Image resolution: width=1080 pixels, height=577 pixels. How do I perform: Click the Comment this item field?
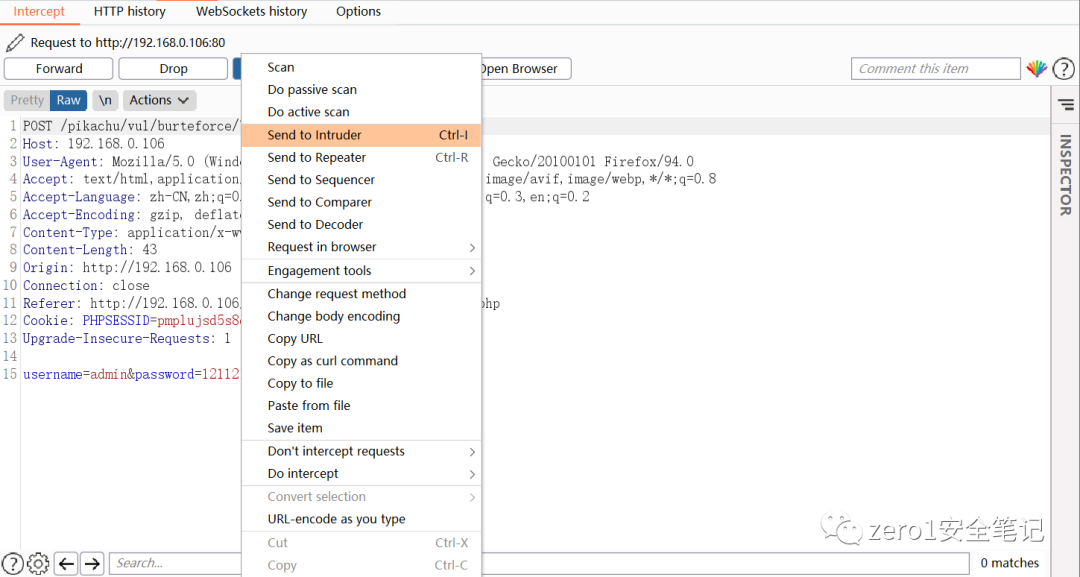pyautogui.click(x=935, y=69)
